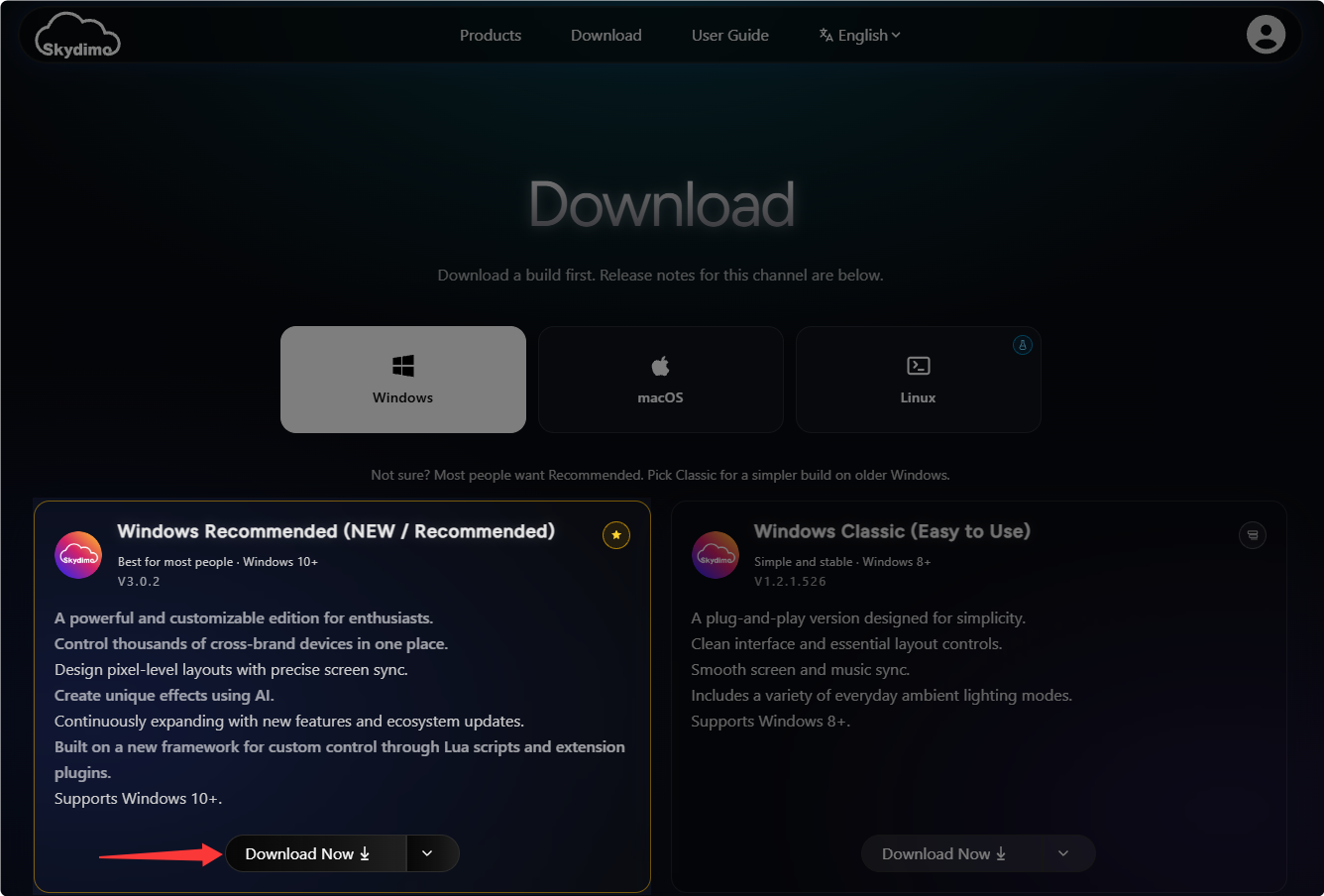
Task: Click the badge icon on the Linux tab
Action: [1023, 345]
